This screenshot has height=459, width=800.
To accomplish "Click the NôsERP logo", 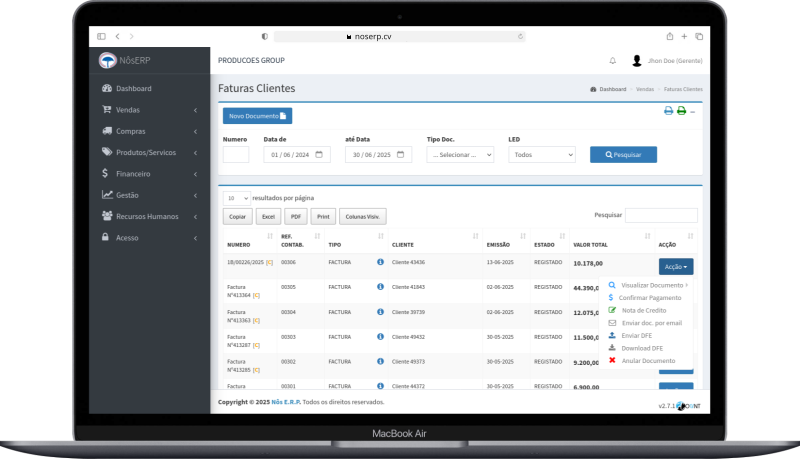I will 124,60.
